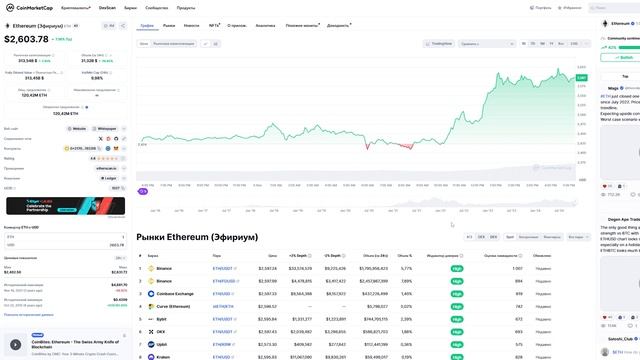Image resolution: width=640 pixels, height=360 pixels.
Task: Click the Coinbase Exchange logo
Action: tap(151, 294)
